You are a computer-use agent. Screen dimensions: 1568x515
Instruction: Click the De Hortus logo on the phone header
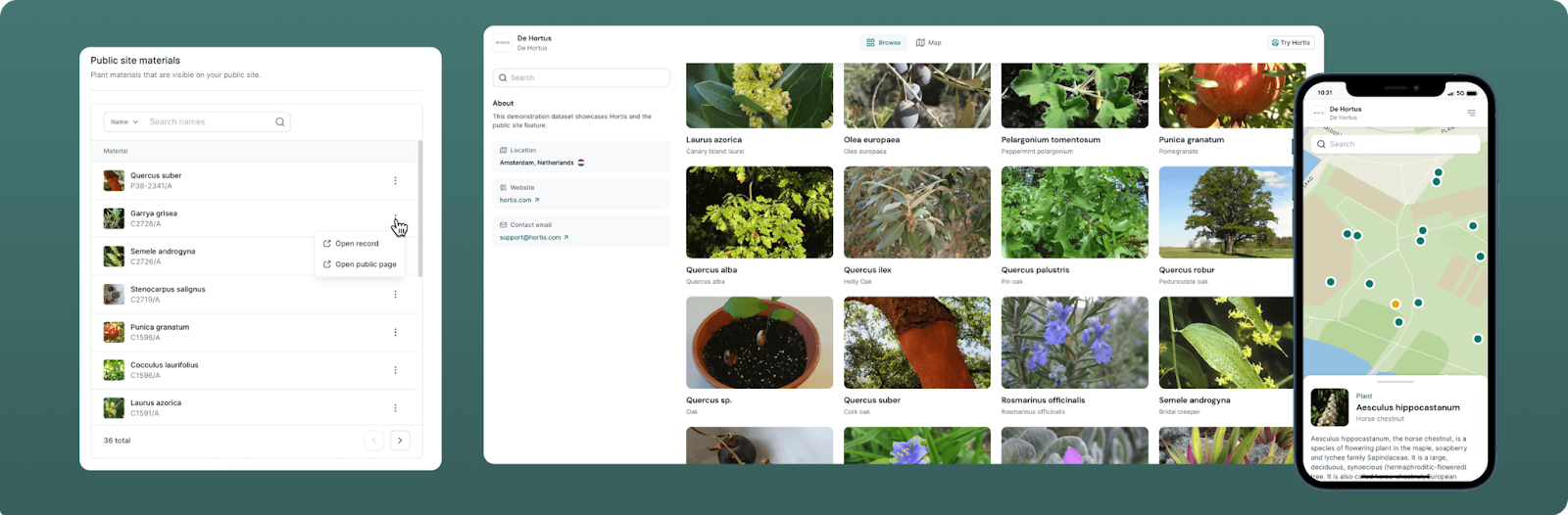coord(1319,114)
